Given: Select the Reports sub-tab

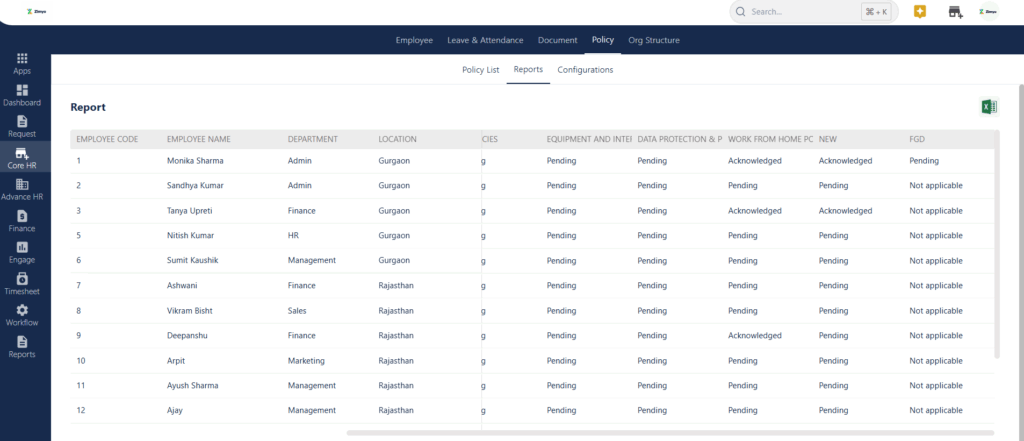Looking at the screenshot, I should coord(528,69).
